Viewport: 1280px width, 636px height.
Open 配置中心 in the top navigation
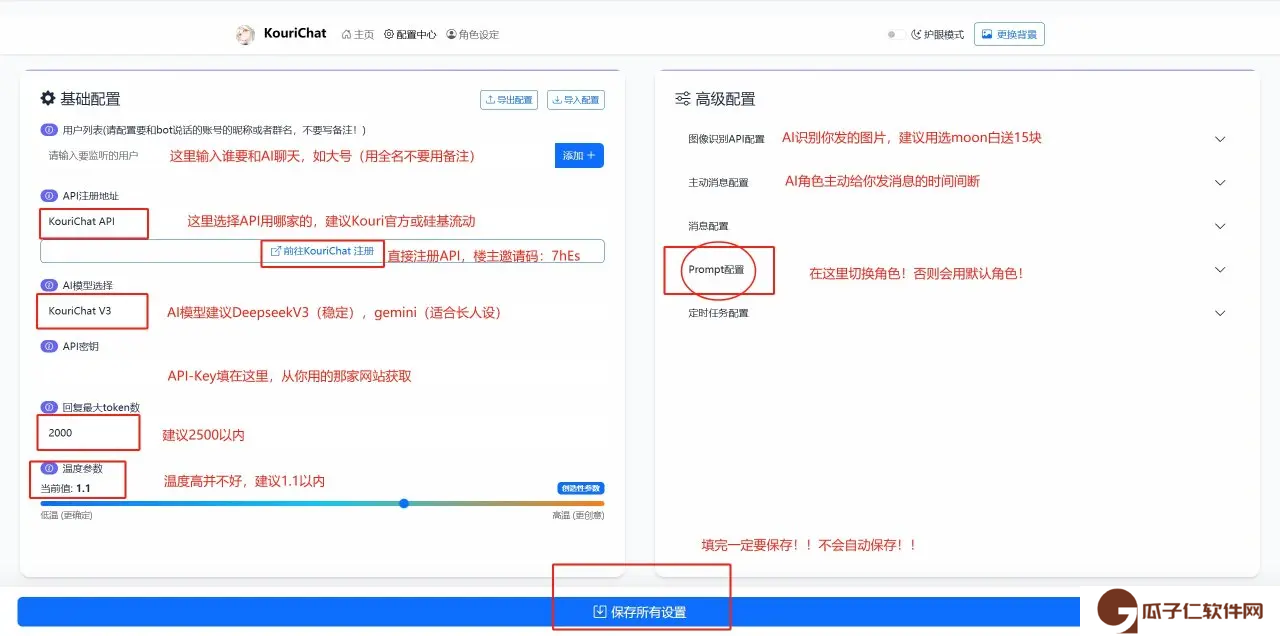click(410, 34)
